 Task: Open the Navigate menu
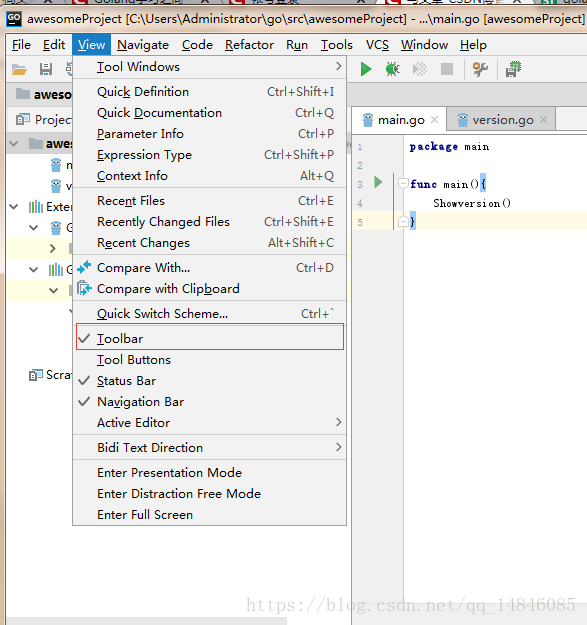point(143,45)
